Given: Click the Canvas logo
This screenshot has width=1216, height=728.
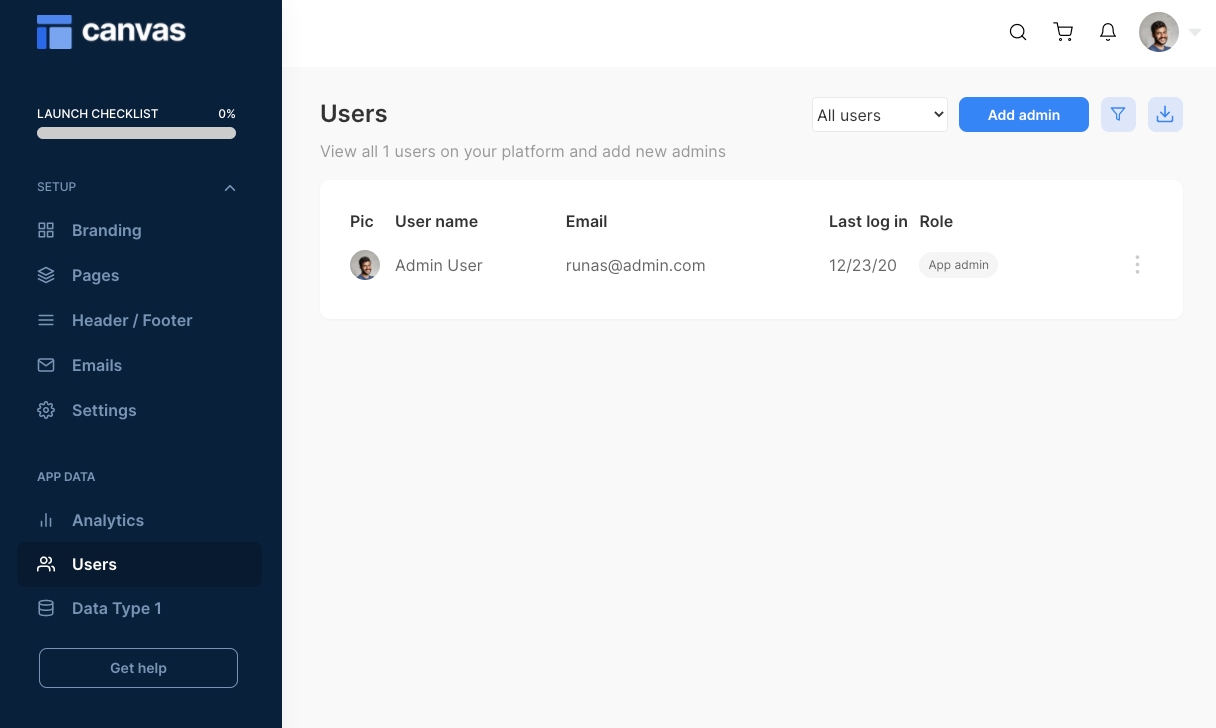Looking at the screenshot, I should pyautogui.click(x=111, y=31).
